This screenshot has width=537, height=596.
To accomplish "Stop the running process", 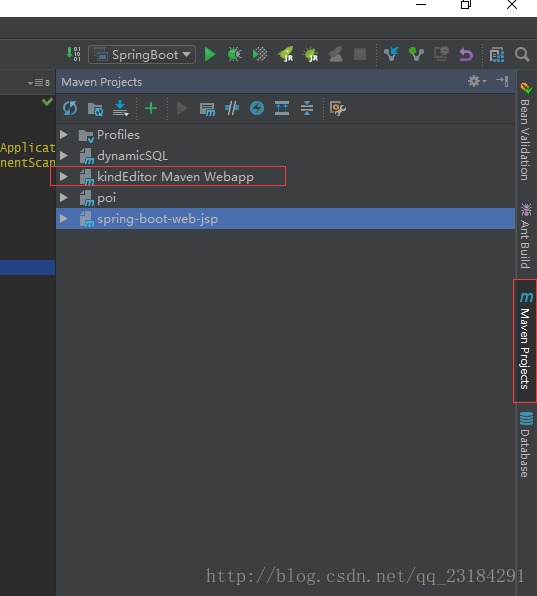I will (x=360, y=54).
